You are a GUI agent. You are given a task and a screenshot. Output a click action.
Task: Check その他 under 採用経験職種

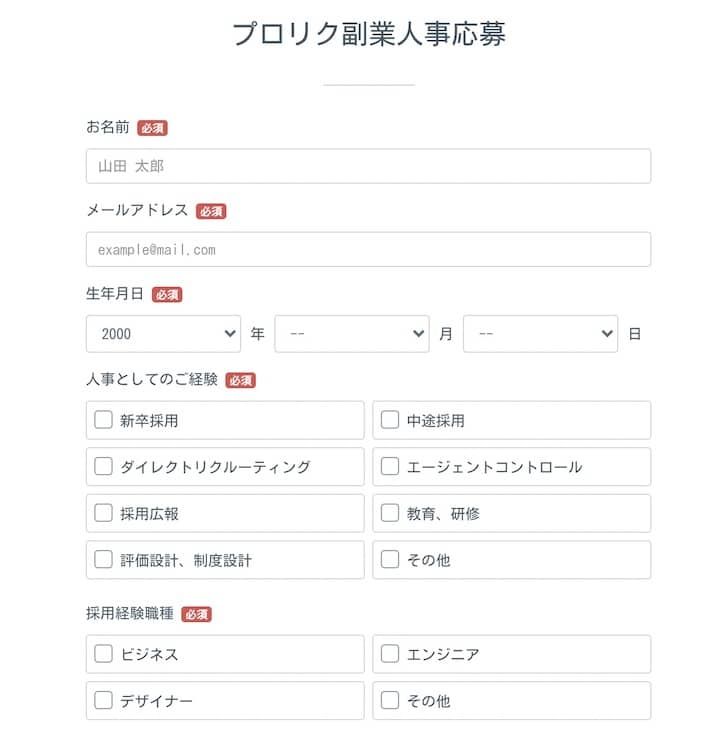point(390,701)
